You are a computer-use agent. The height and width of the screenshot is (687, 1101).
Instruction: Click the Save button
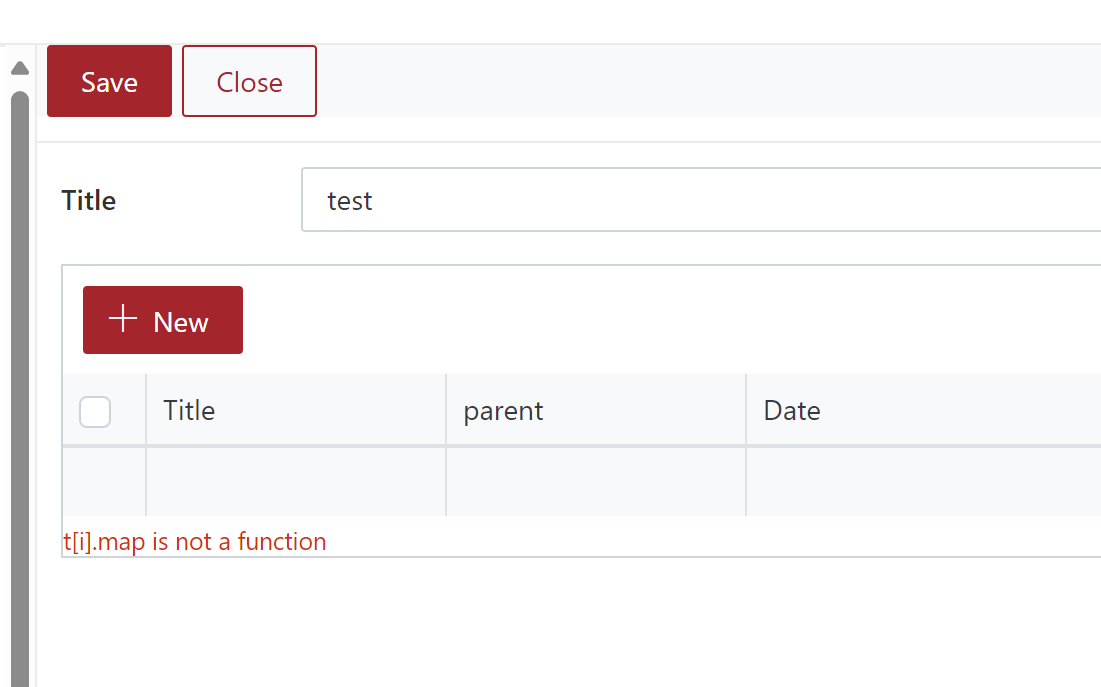click(109, 81)
